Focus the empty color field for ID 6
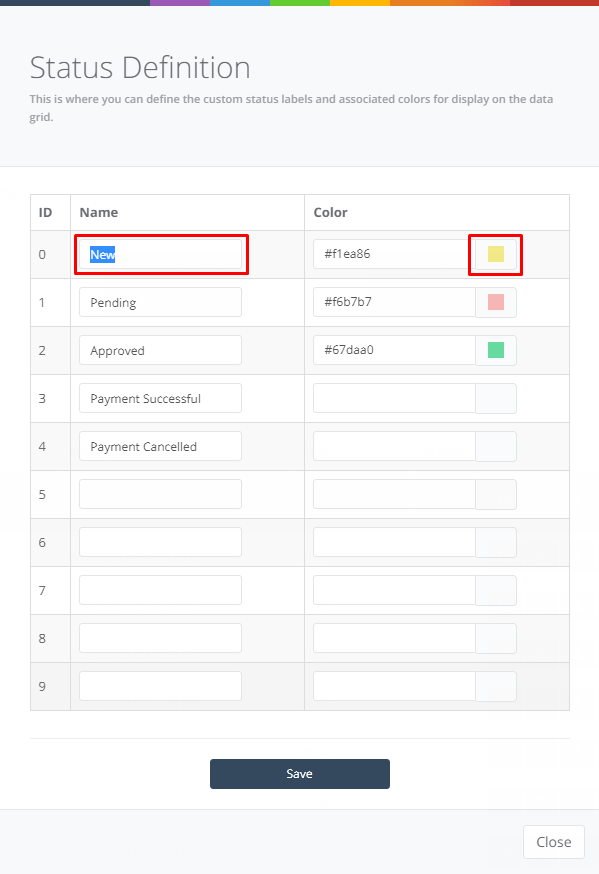This screenshot has height=874, width=599. 395,542
